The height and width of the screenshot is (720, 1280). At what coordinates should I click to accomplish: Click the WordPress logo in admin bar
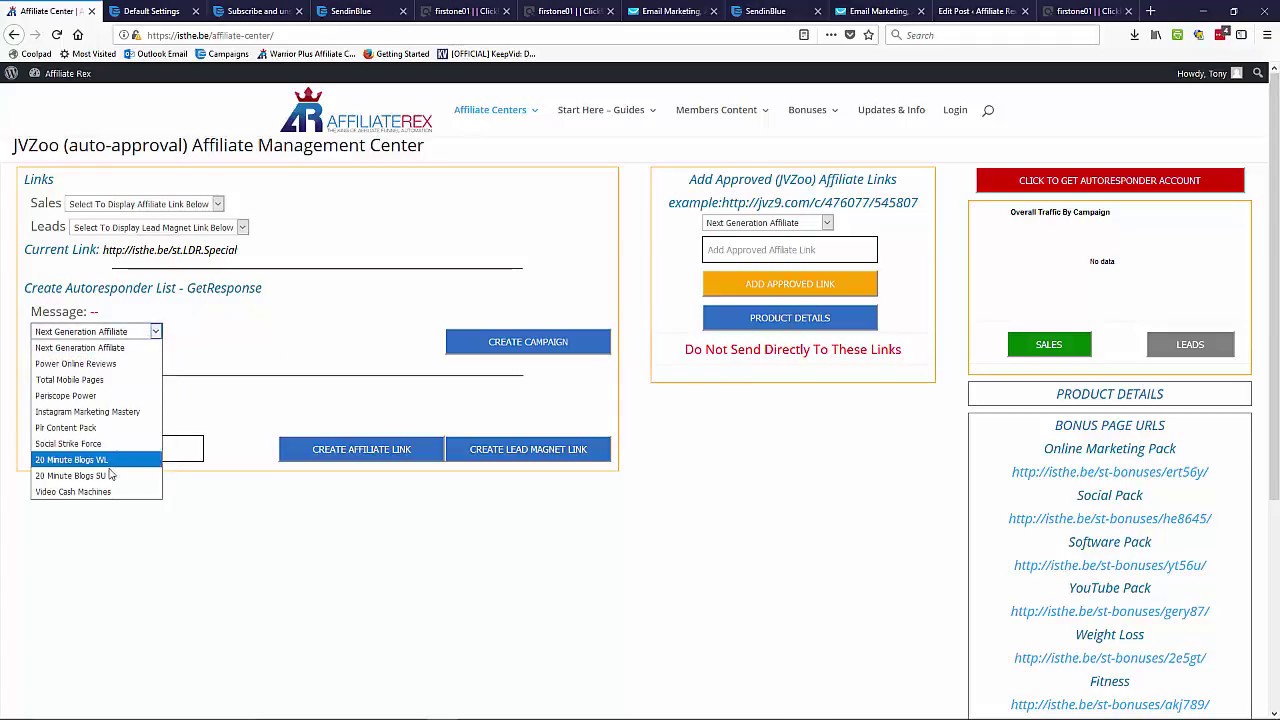[x=11, y=73]
